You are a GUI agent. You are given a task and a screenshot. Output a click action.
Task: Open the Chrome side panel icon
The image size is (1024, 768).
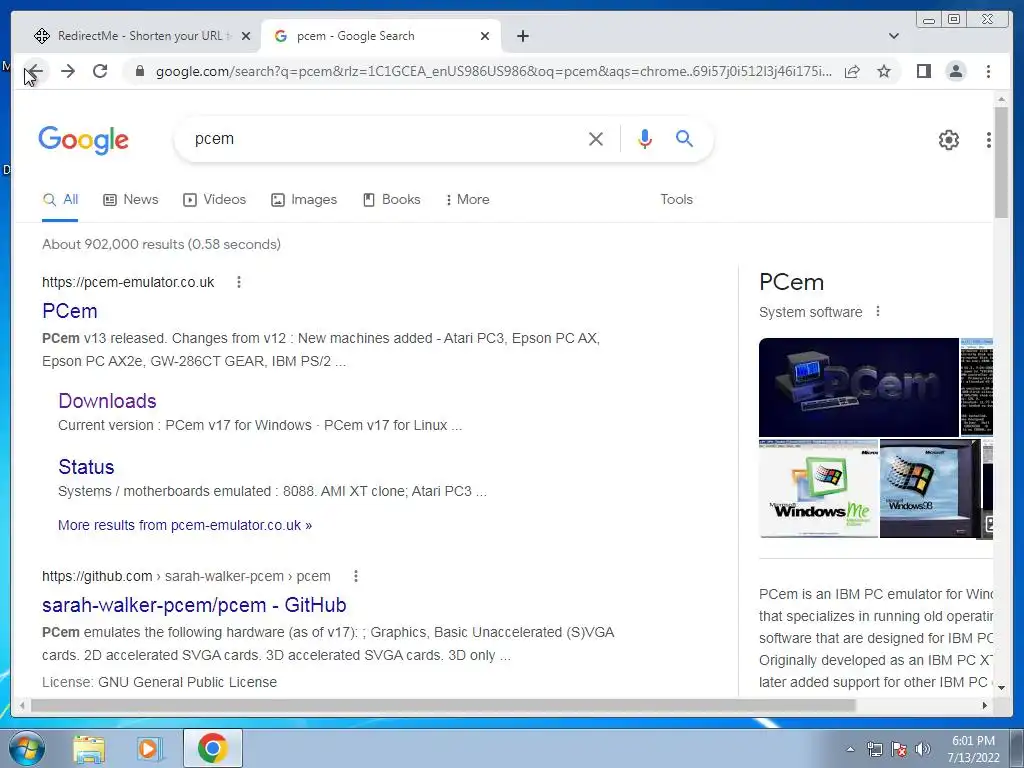923,71
